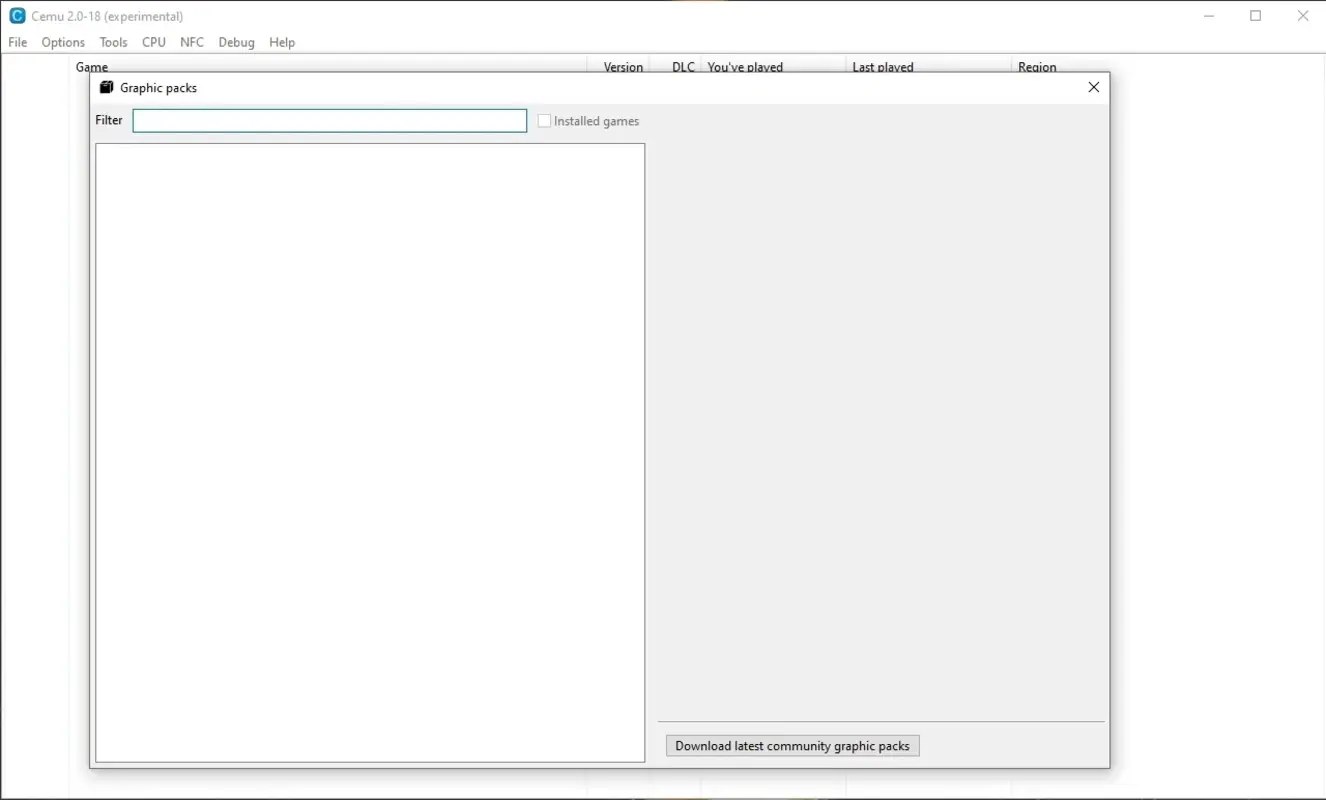Open the File menu

click(17, 42)
